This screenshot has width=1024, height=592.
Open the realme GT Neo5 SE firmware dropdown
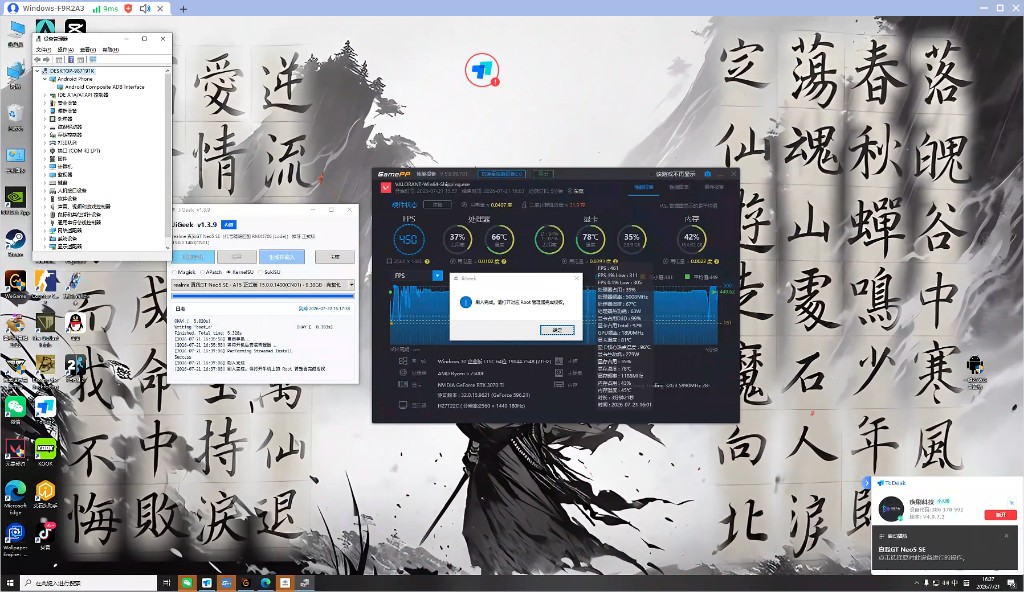coord(263,285)
